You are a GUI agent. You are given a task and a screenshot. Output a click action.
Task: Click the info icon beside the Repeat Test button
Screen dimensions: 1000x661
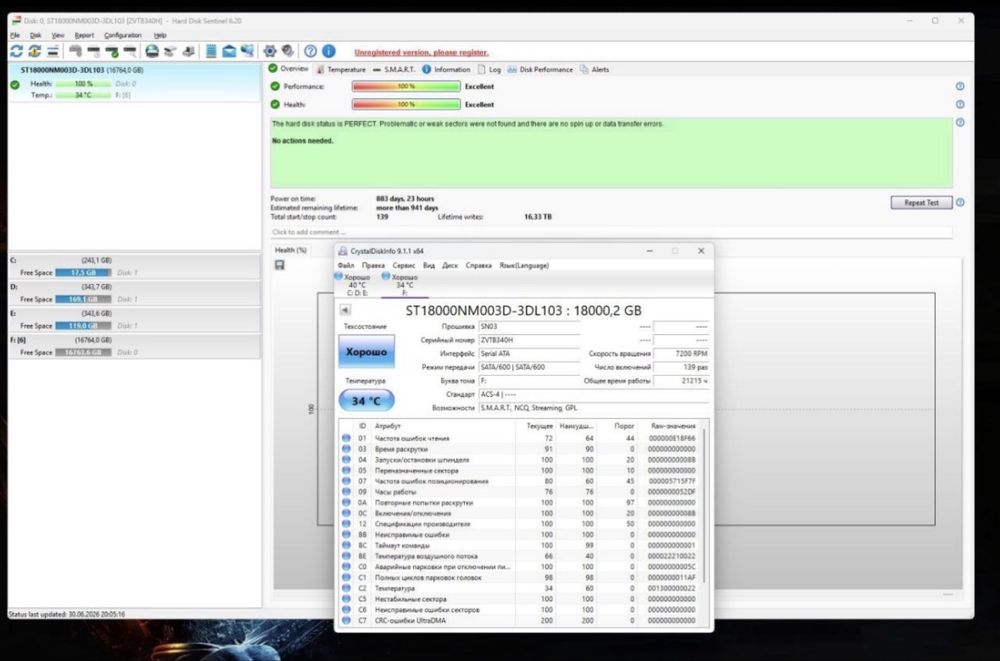[x=960, y=202]
